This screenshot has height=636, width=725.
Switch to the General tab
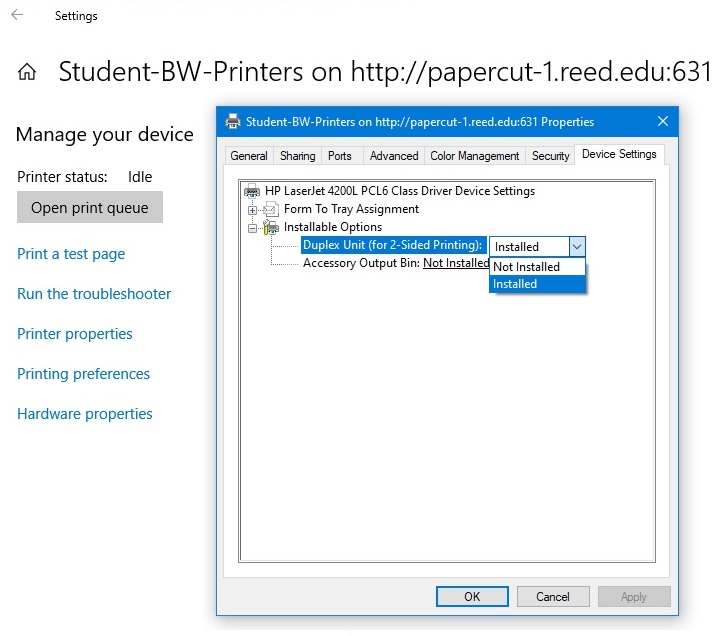[x=249, y=156]
